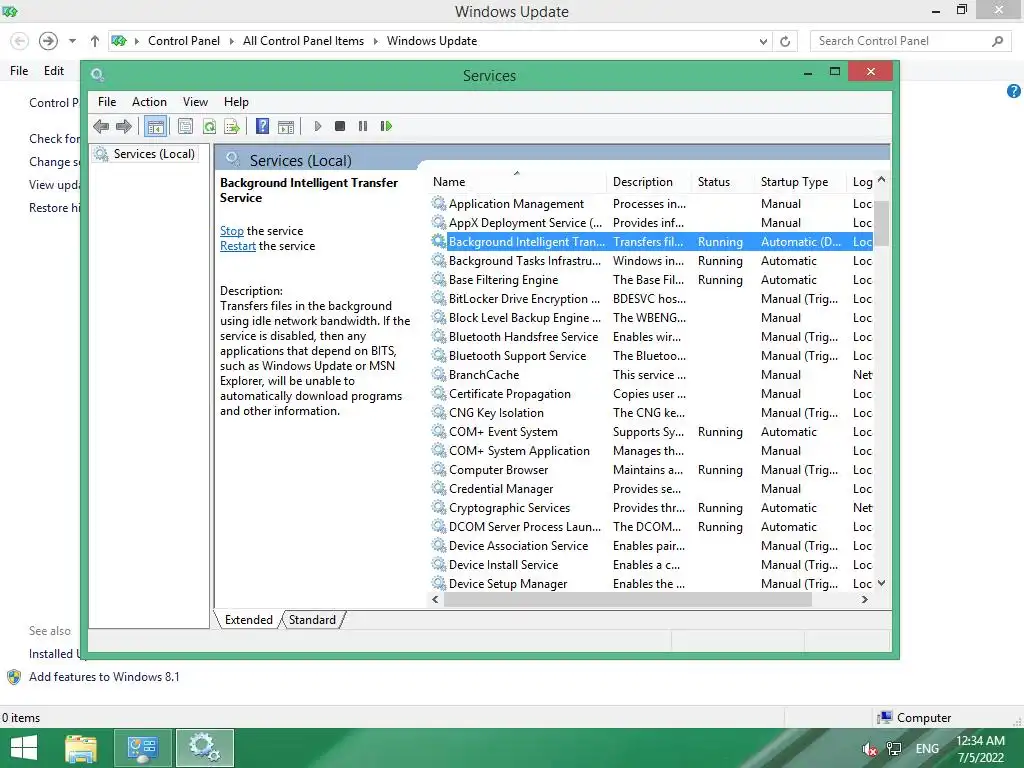Expand the breadcrumb arrow after Control Panel
This screenshot has width=1024, height=768.
click(231, 41)
